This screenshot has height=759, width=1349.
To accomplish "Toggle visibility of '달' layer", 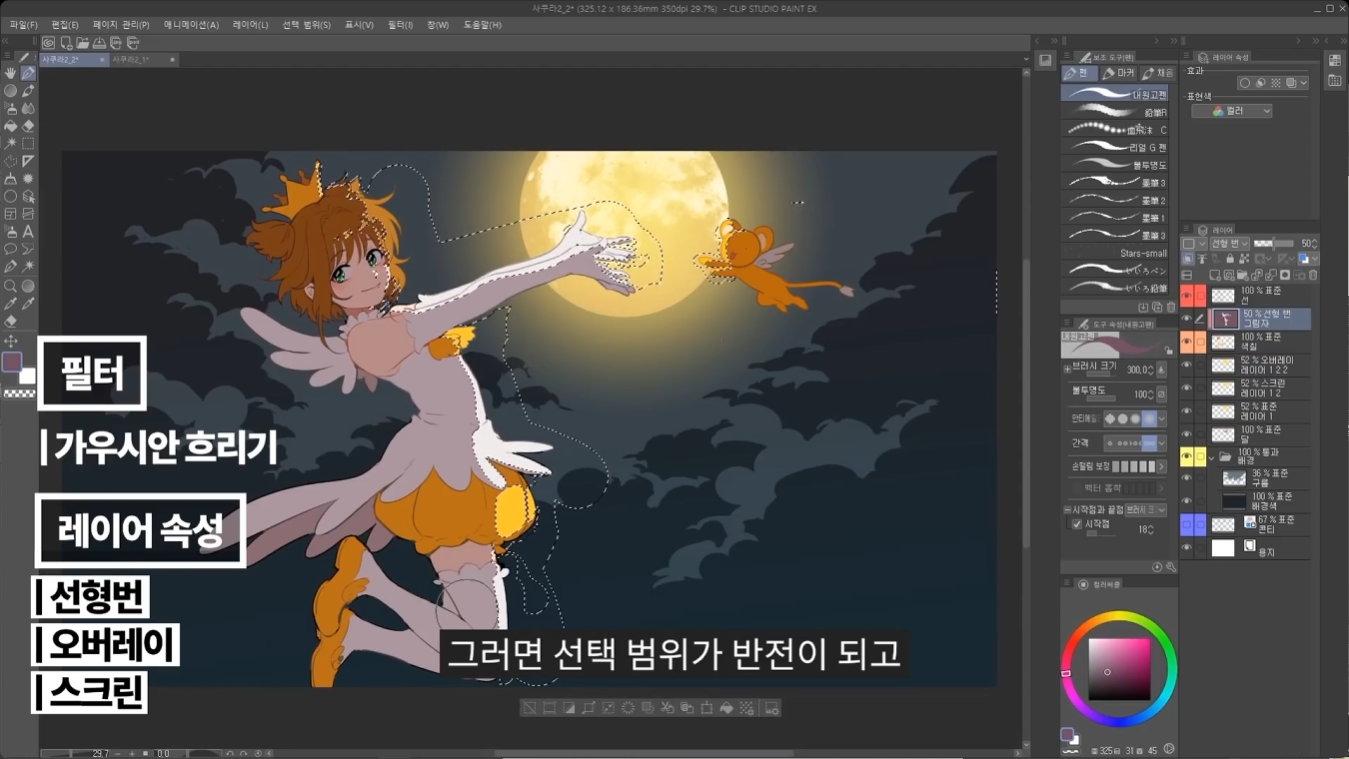I will click(x=1187, y=434).
